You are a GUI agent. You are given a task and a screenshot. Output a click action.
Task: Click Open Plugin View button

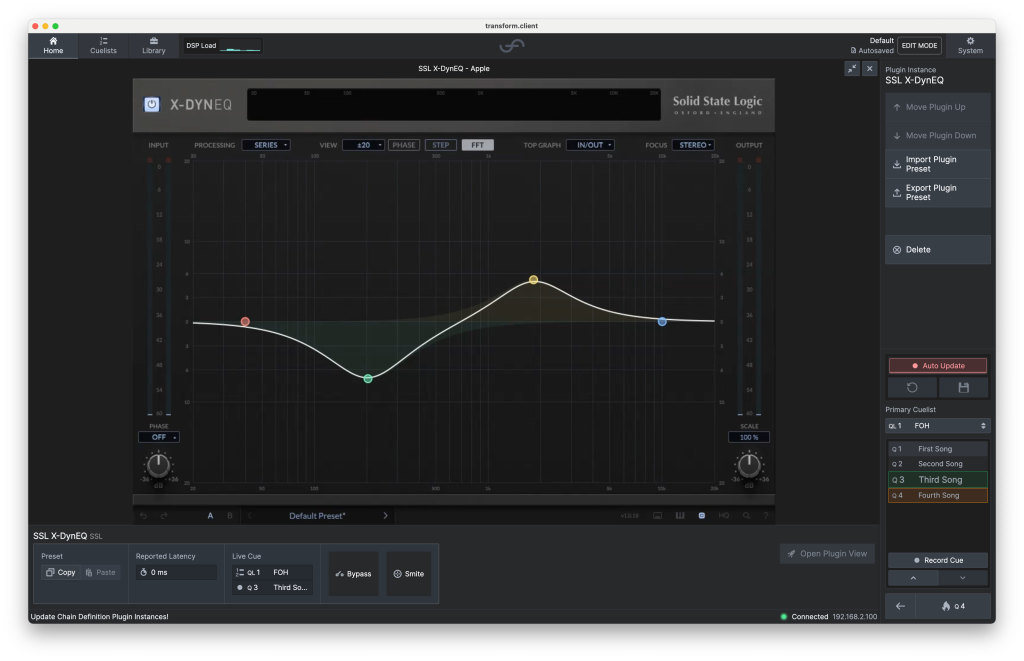point(827,554)
